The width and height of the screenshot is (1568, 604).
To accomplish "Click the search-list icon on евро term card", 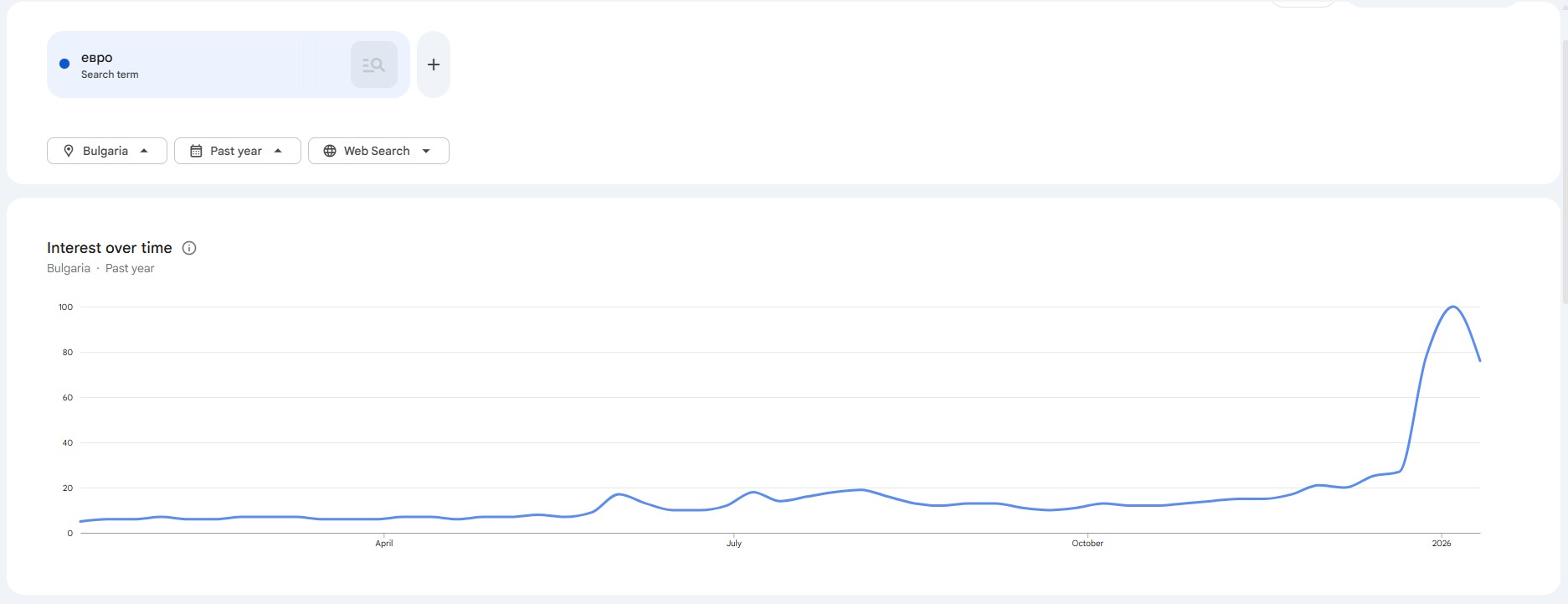I will [374, 64].
